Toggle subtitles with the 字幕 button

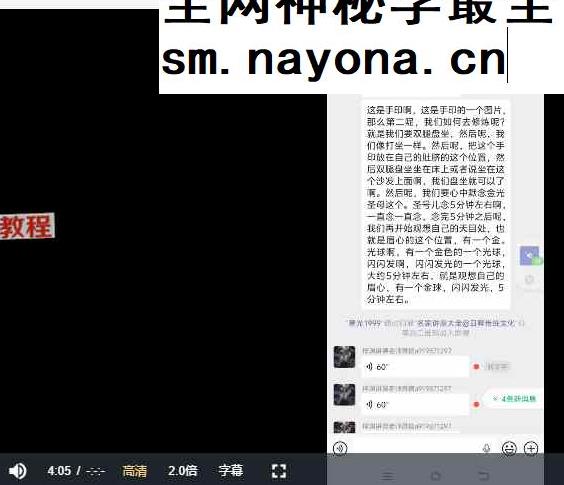click(231, 471)
